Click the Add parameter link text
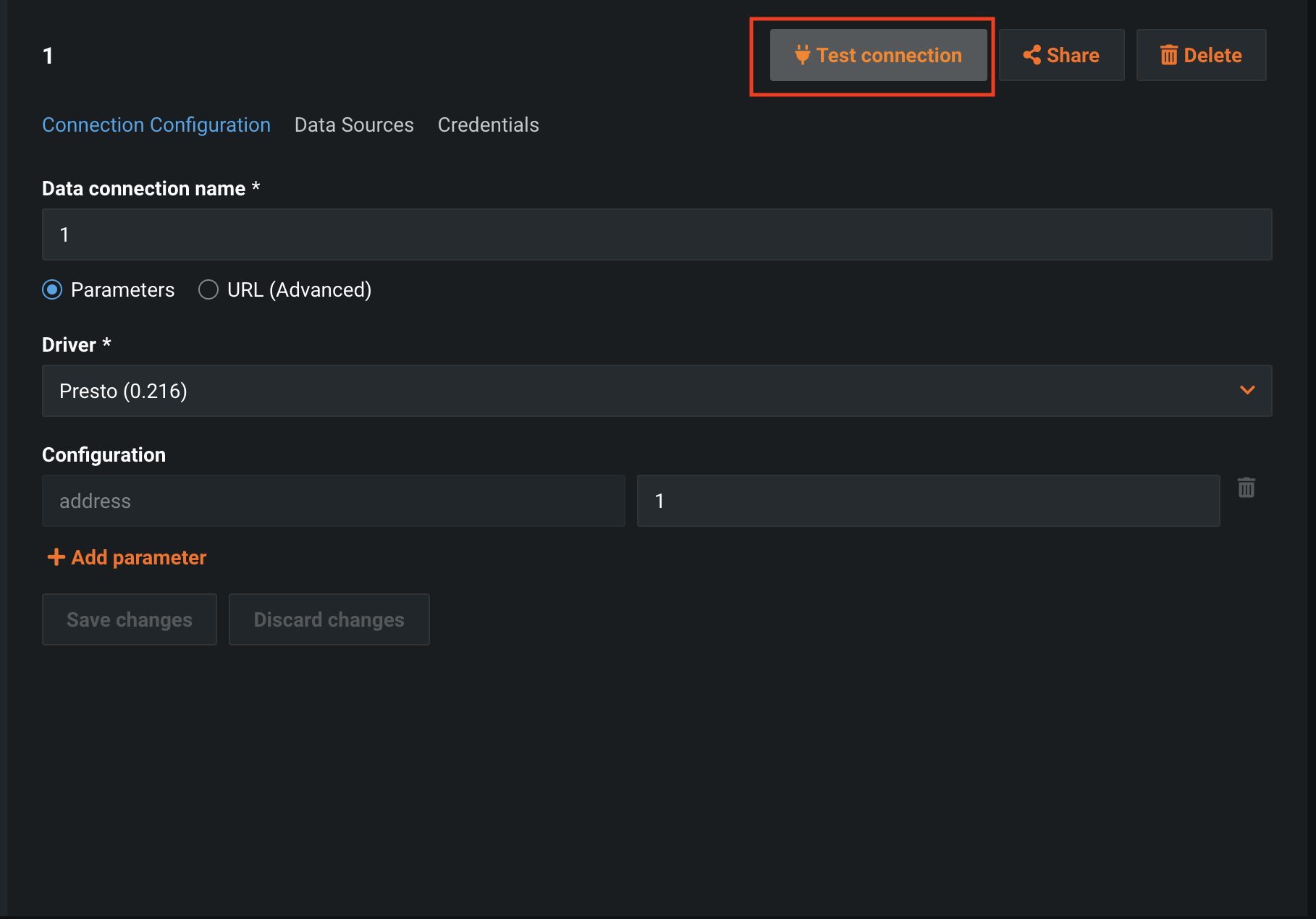The height and width of the screenshot is (919, 1316). click(139, 557)
